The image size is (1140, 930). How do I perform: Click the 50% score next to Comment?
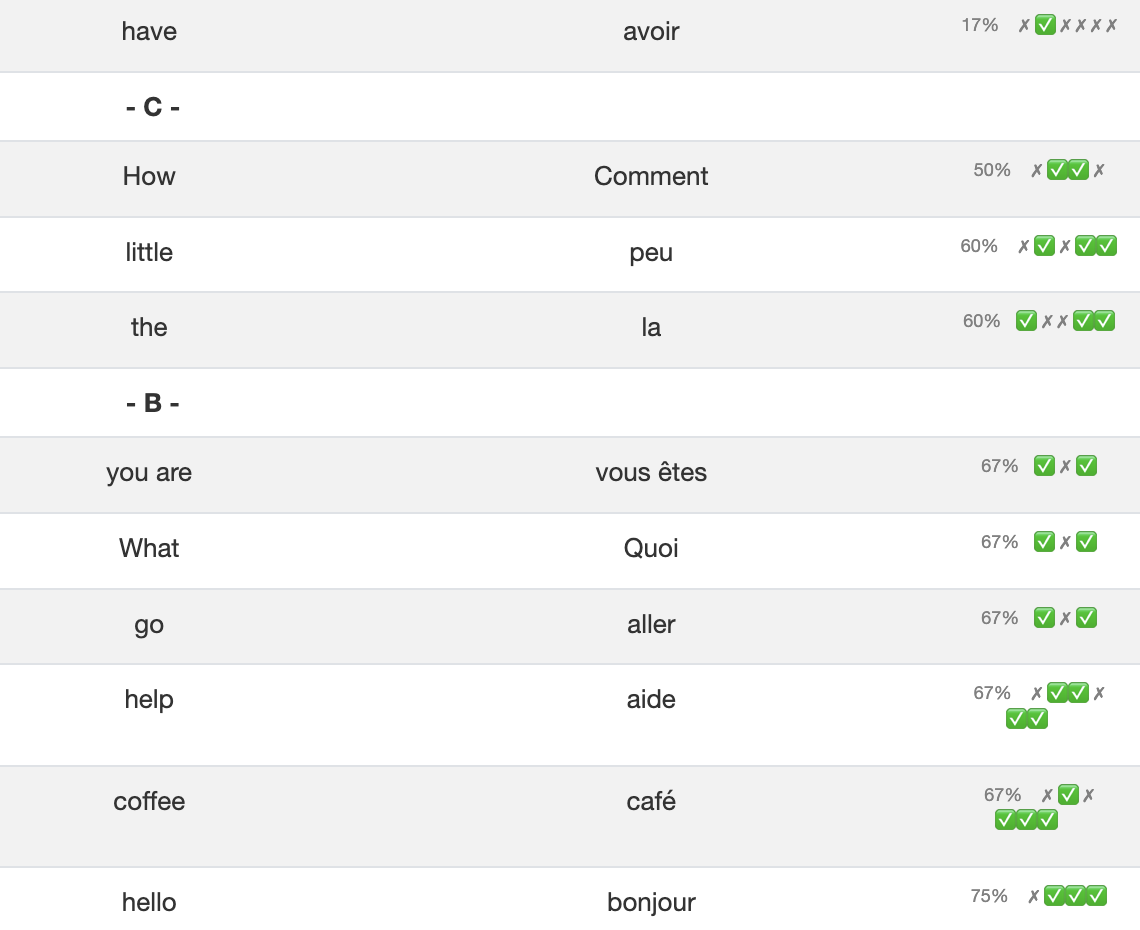992,170
